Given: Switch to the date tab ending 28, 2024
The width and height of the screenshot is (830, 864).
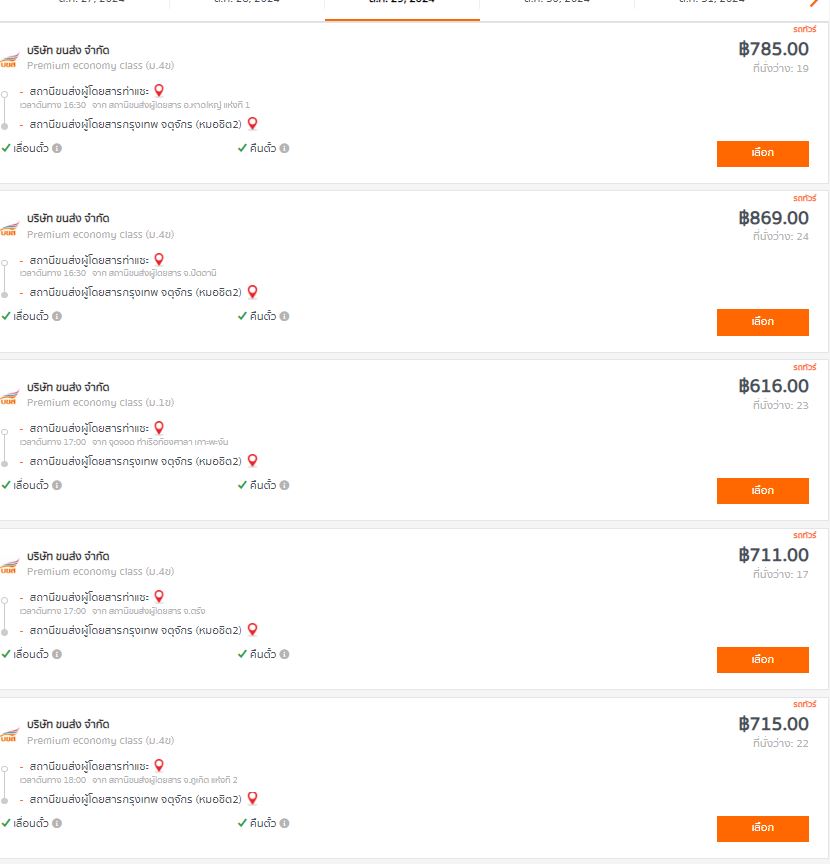Looking at the screenshot, I should 247,4.
